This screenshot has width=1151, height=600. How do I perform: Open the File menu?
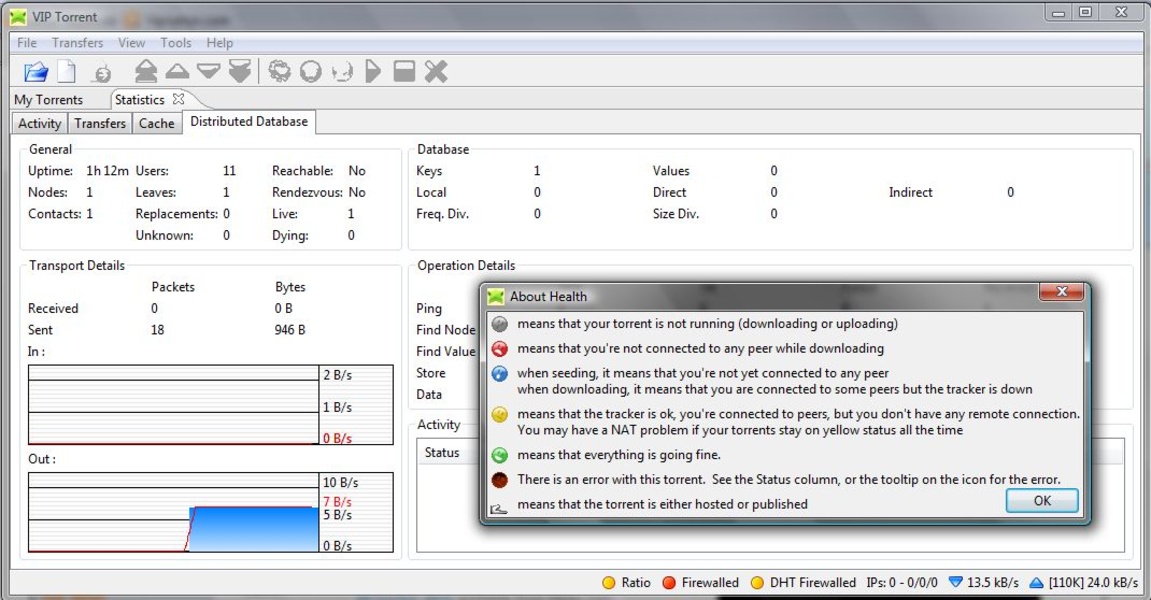tap(27, 43)
